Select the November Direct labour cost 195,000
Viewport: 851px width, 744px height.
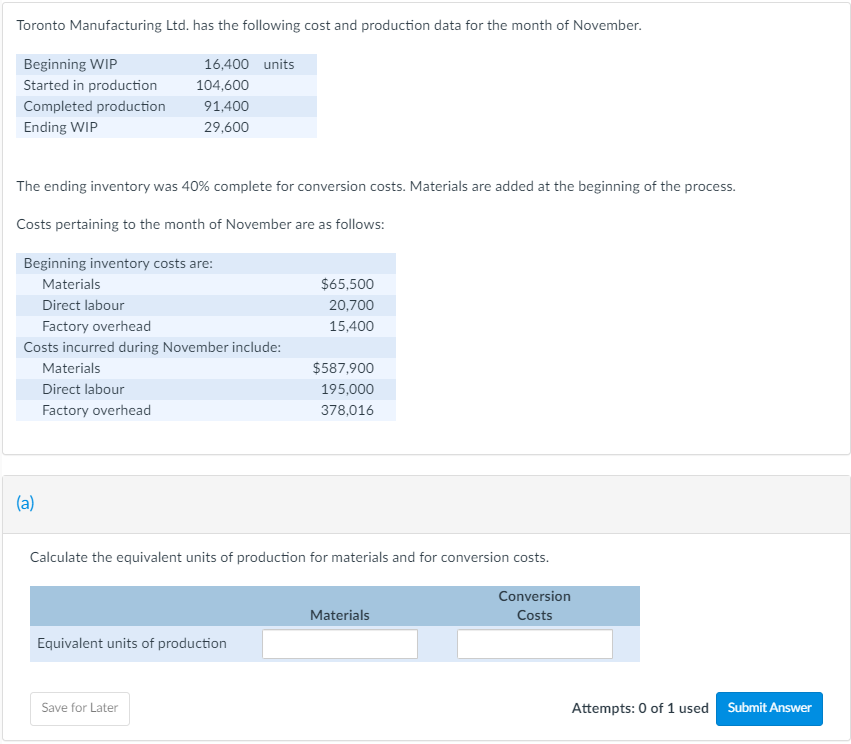click(347, 389)
